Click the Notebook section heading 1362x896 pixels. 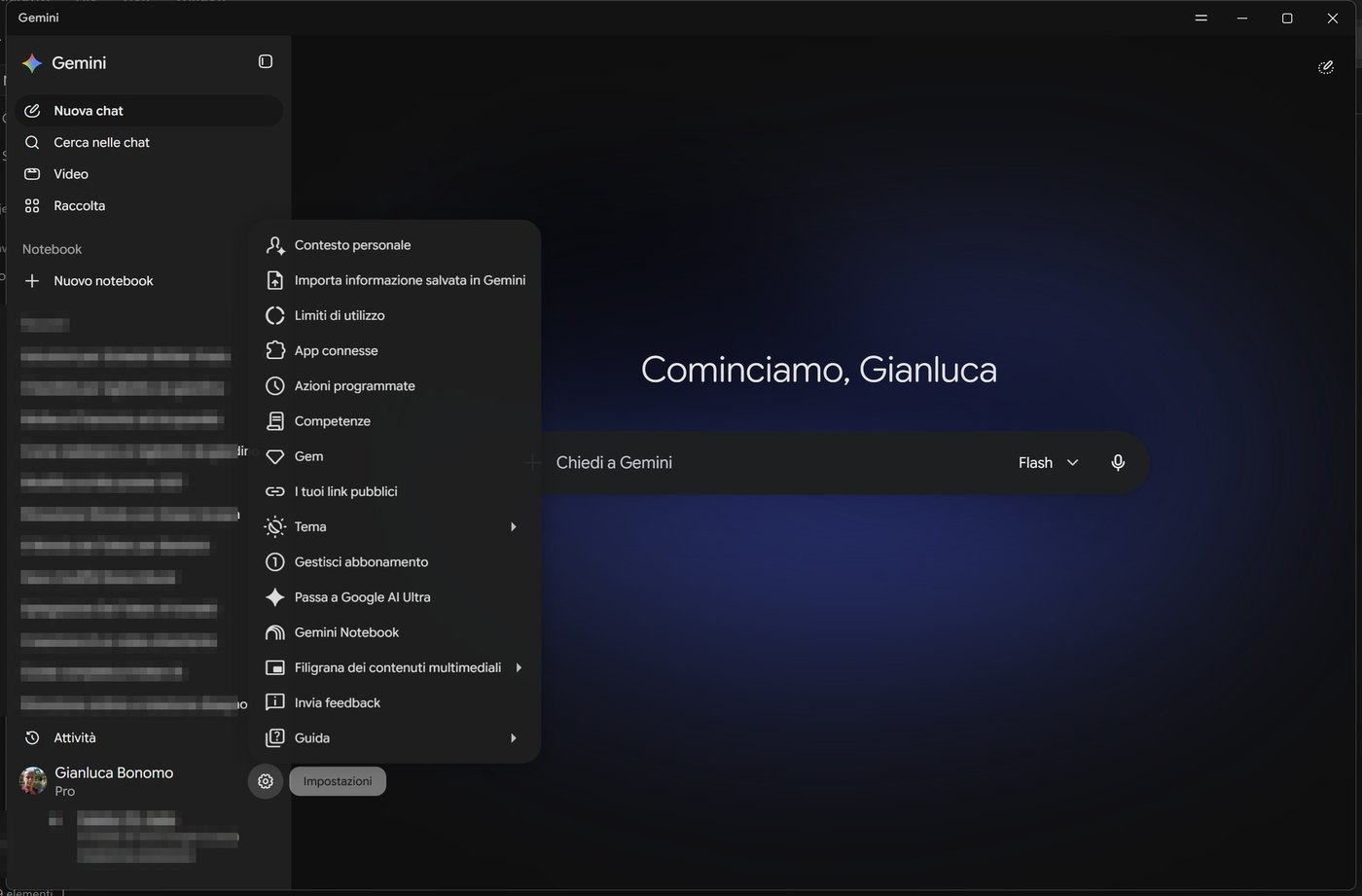pos(53,249)
